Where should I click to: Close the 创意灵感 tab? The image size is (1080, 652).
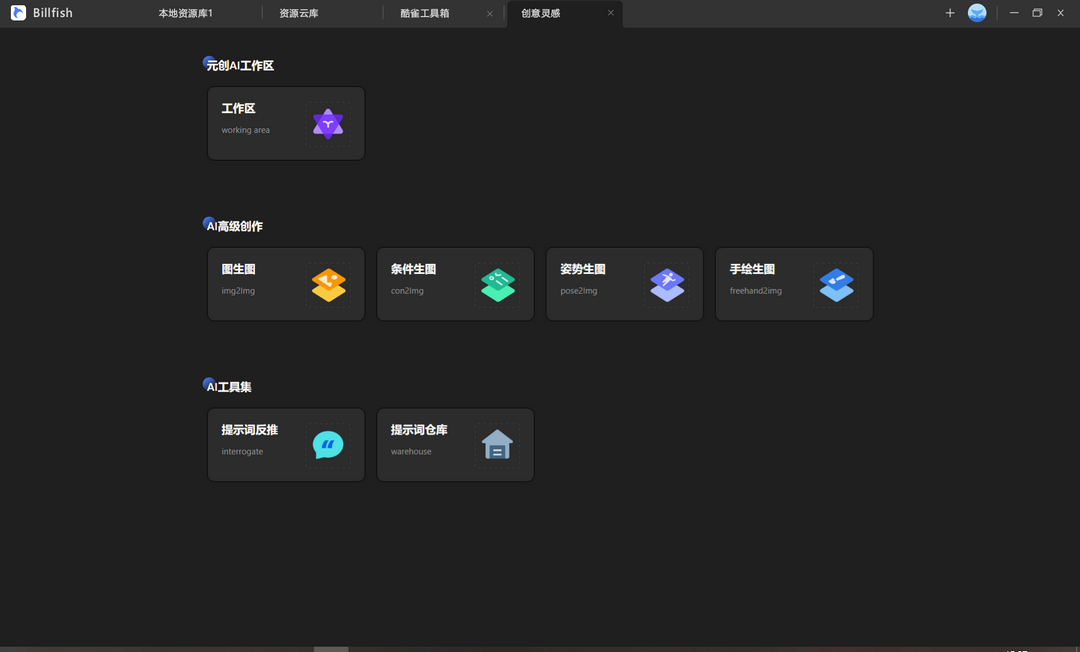611,14
